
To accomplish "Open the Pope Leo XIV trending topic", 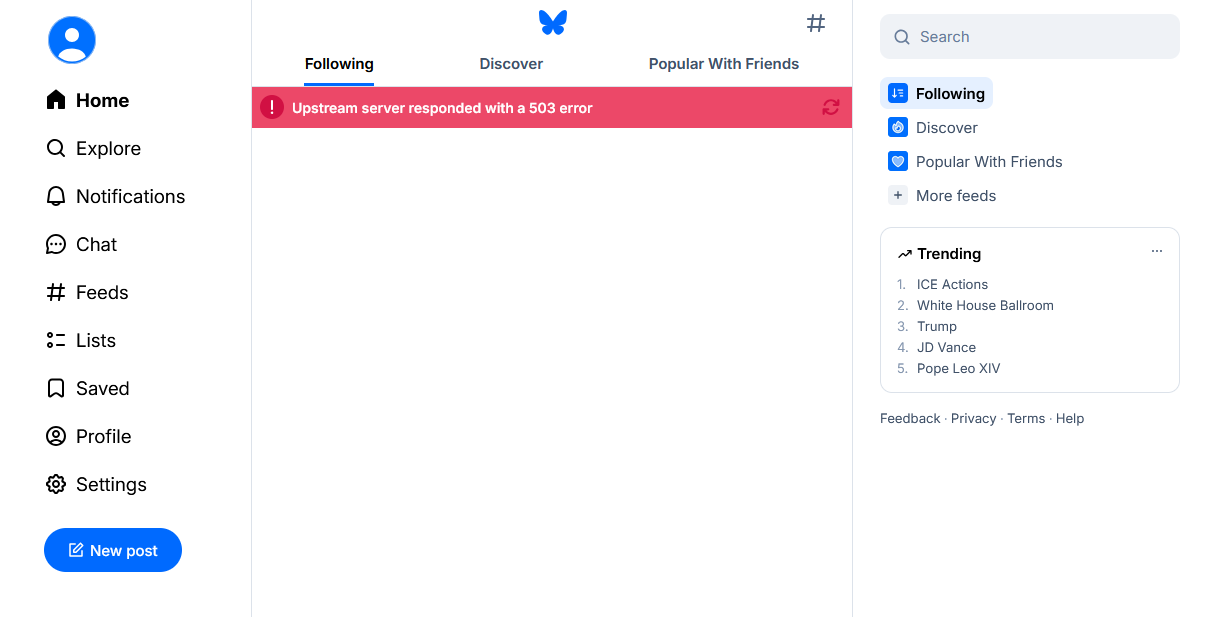I will point(958,368).
